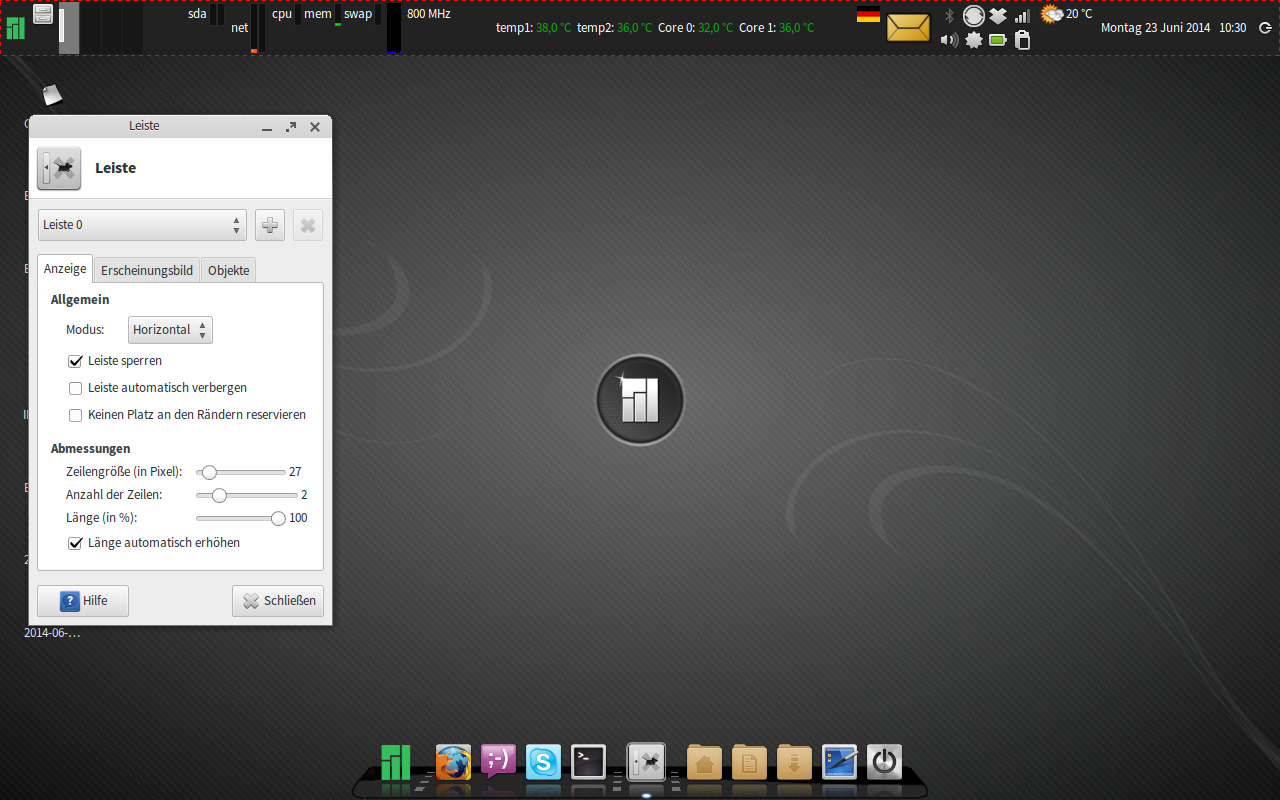Open Skype from the dock

tap(544, 763)
